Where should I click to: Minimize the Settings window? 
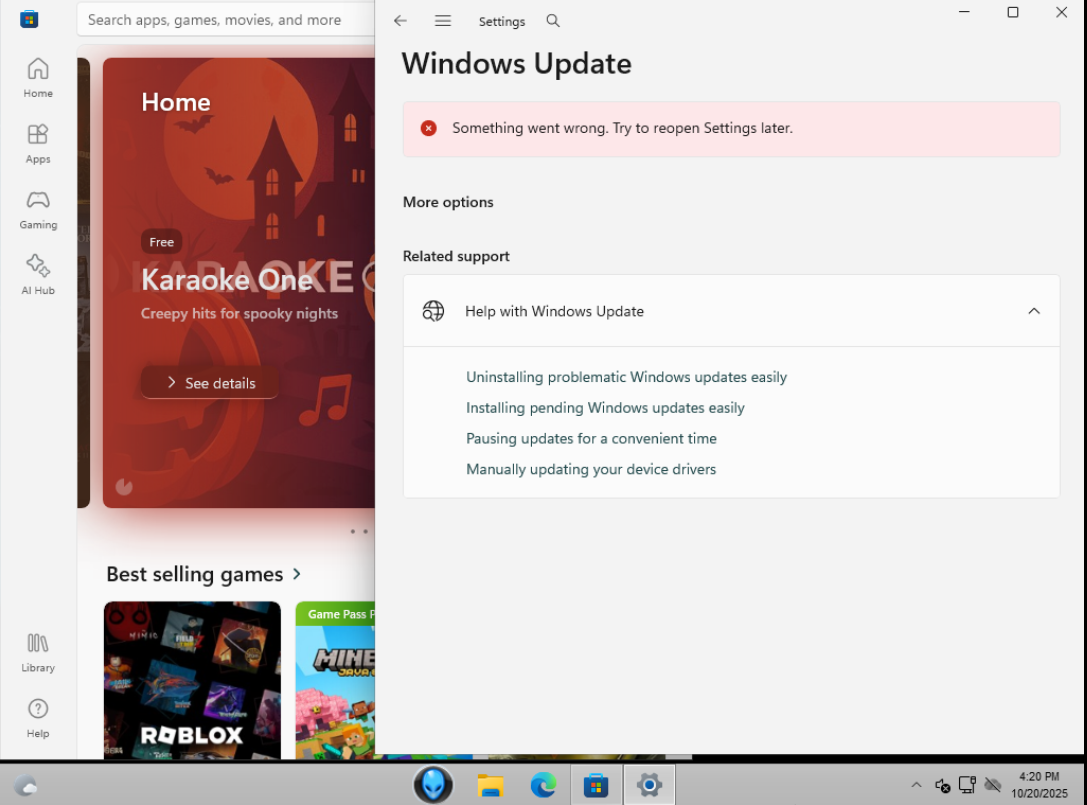coord(964,12)
